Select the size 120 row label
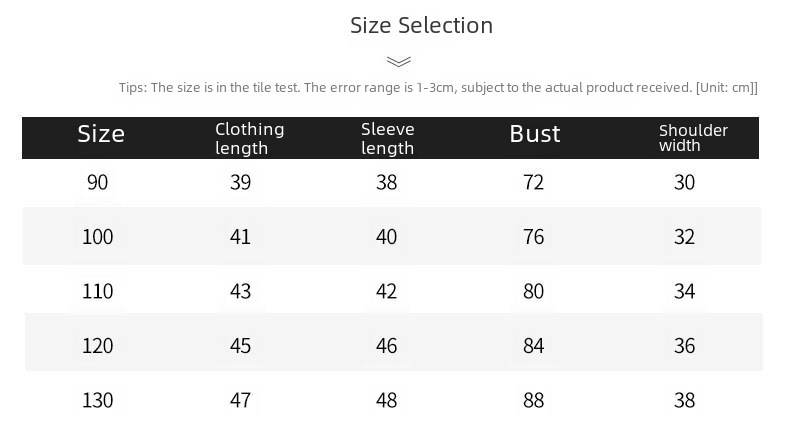This screenshot has width=790, height=436. tap(98, 346)
